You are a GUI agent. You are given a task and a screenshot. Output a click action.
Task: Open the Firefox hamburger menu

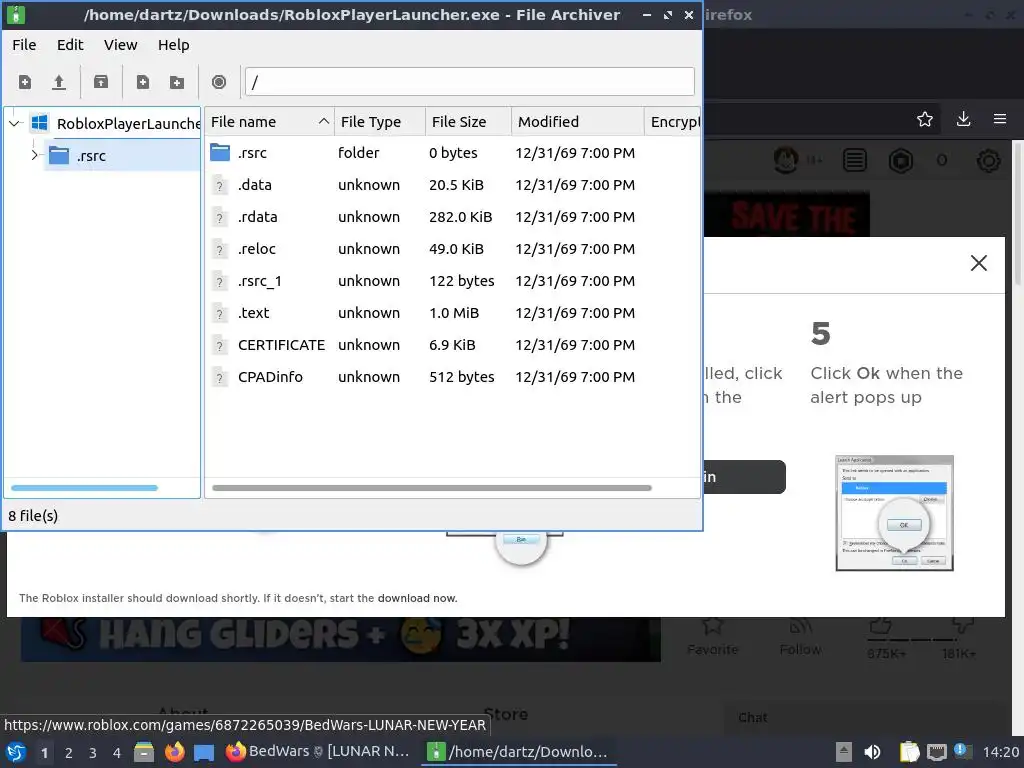[1000, 120]
